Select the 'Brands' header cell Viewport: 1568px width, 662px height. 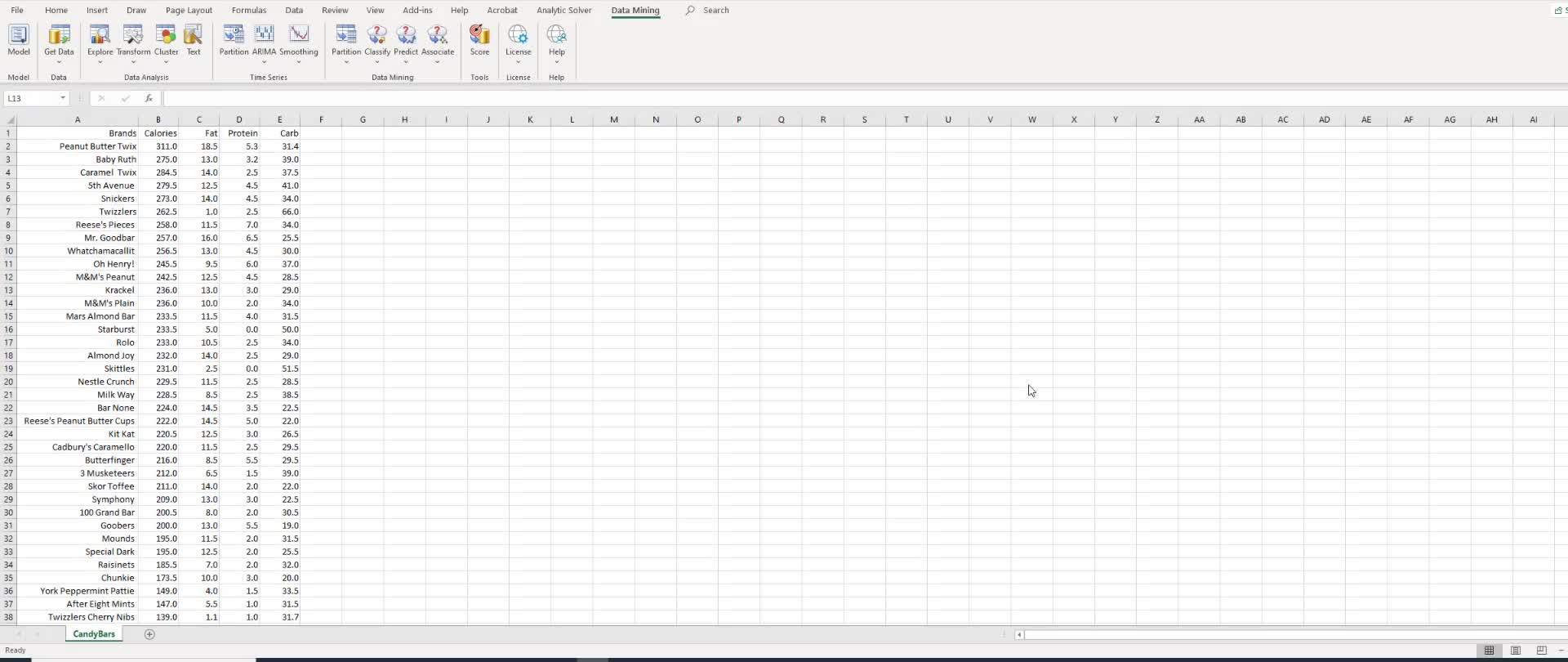pyautogui.click(x=78, y=133)
